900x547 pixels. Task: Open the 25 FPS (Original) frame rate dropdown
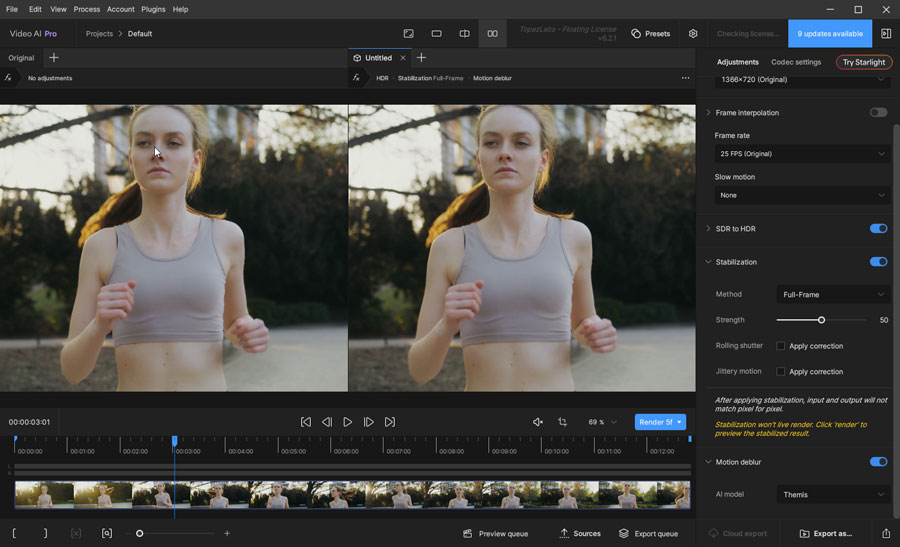click(802, 154)
